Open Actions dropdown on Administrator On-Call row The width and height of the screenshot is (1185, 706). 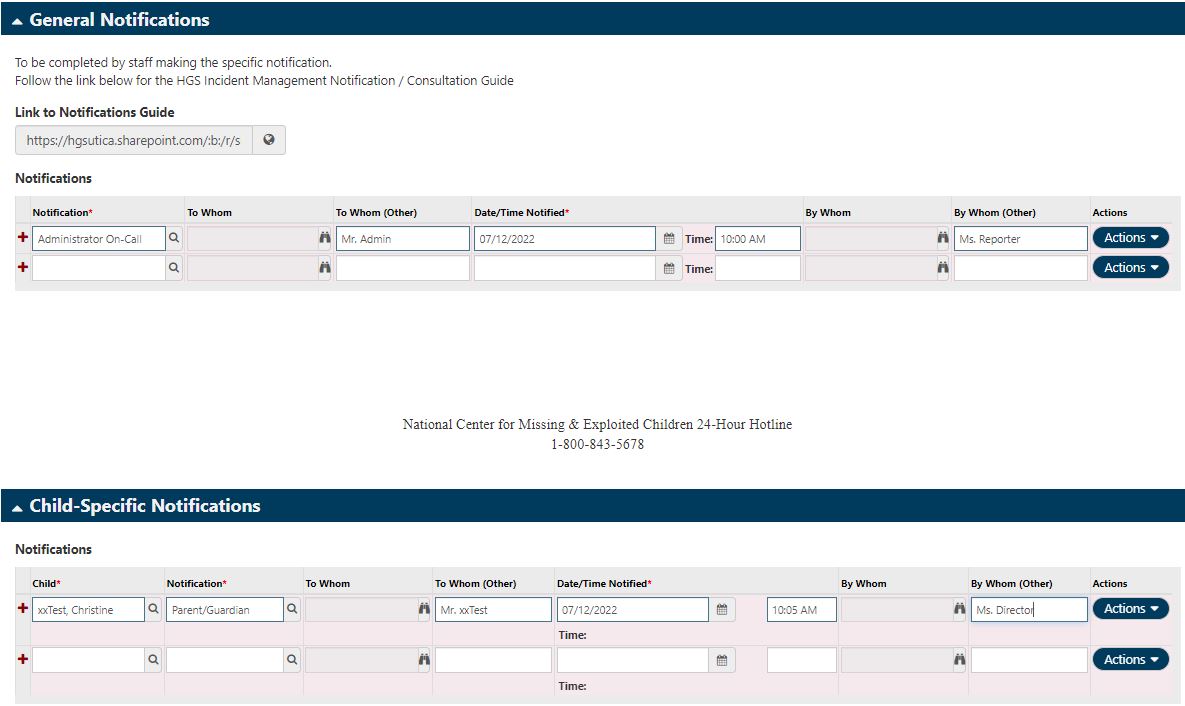1130,238
